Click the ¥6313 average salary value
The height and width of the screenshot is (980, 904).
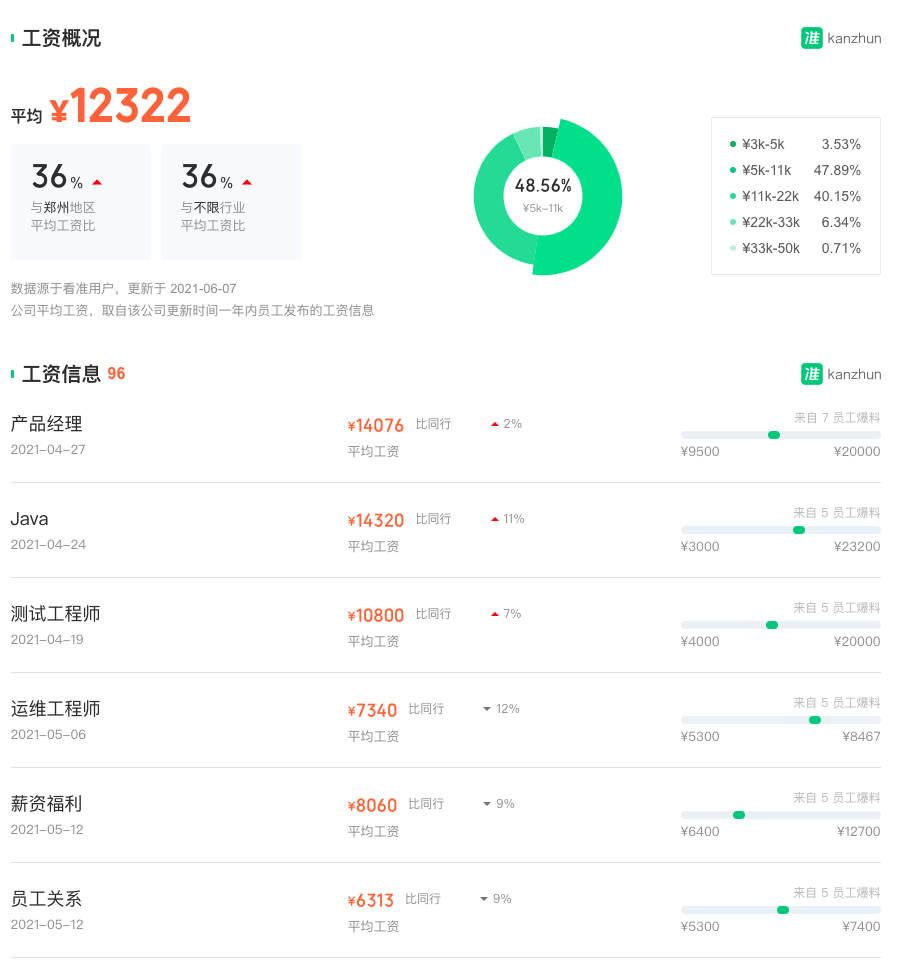point(371,901)
